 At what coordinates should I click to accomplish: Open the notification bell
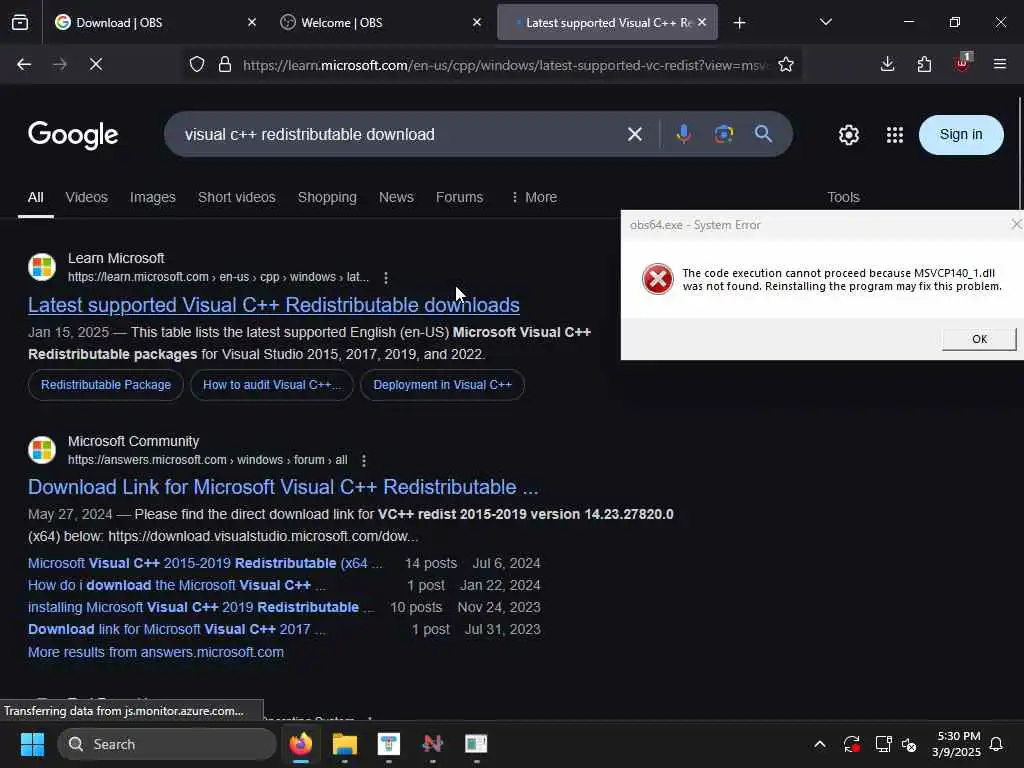tap(996, 744)
